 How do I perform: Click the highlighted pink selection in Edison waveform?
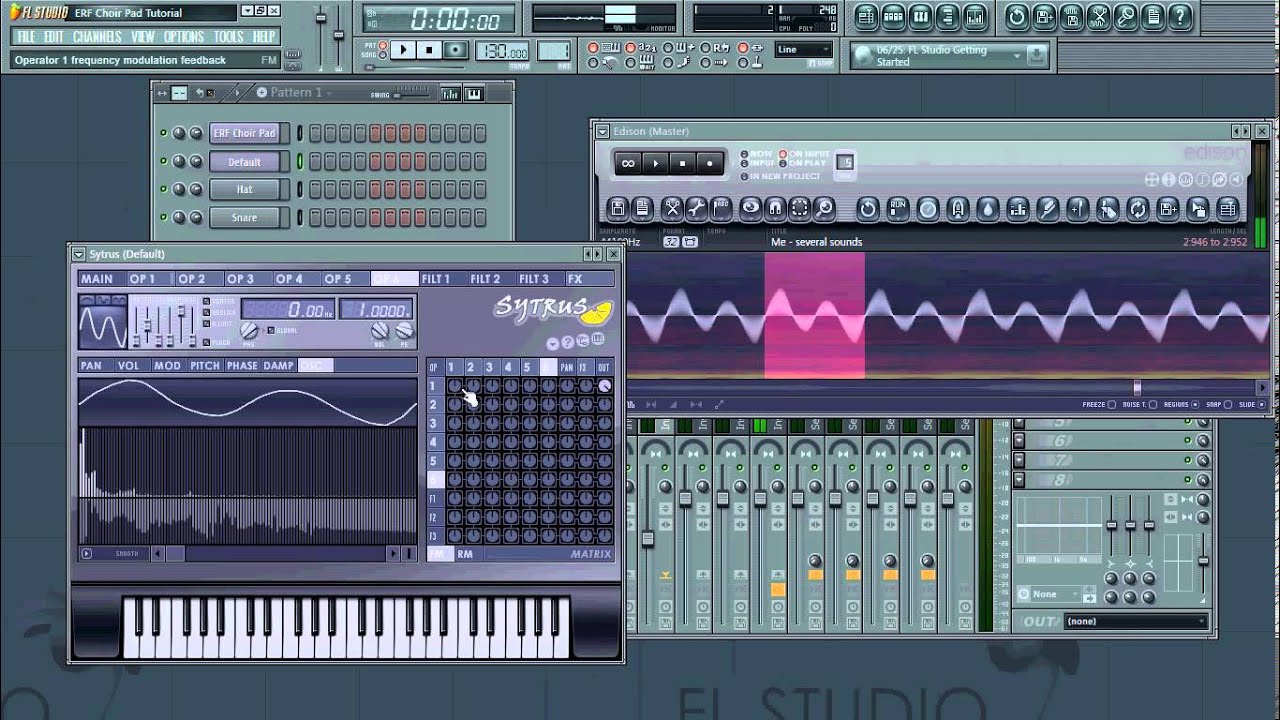click(815, 316)
